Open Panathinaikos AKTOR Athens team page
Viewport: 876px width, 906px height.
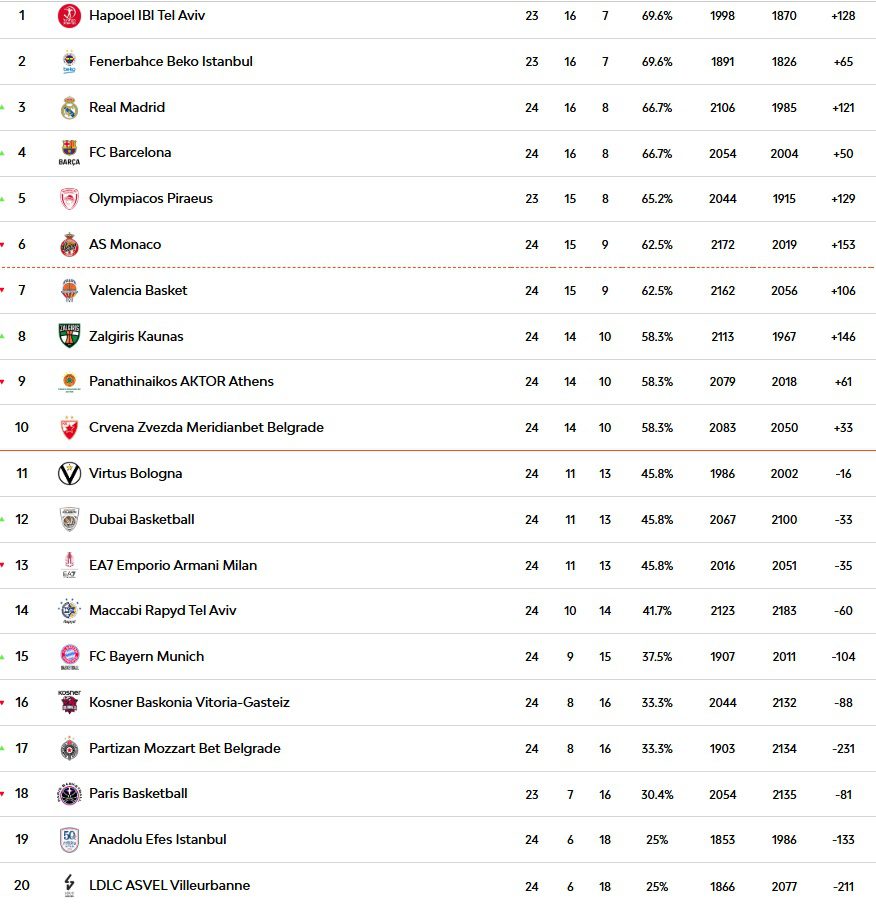181,381
